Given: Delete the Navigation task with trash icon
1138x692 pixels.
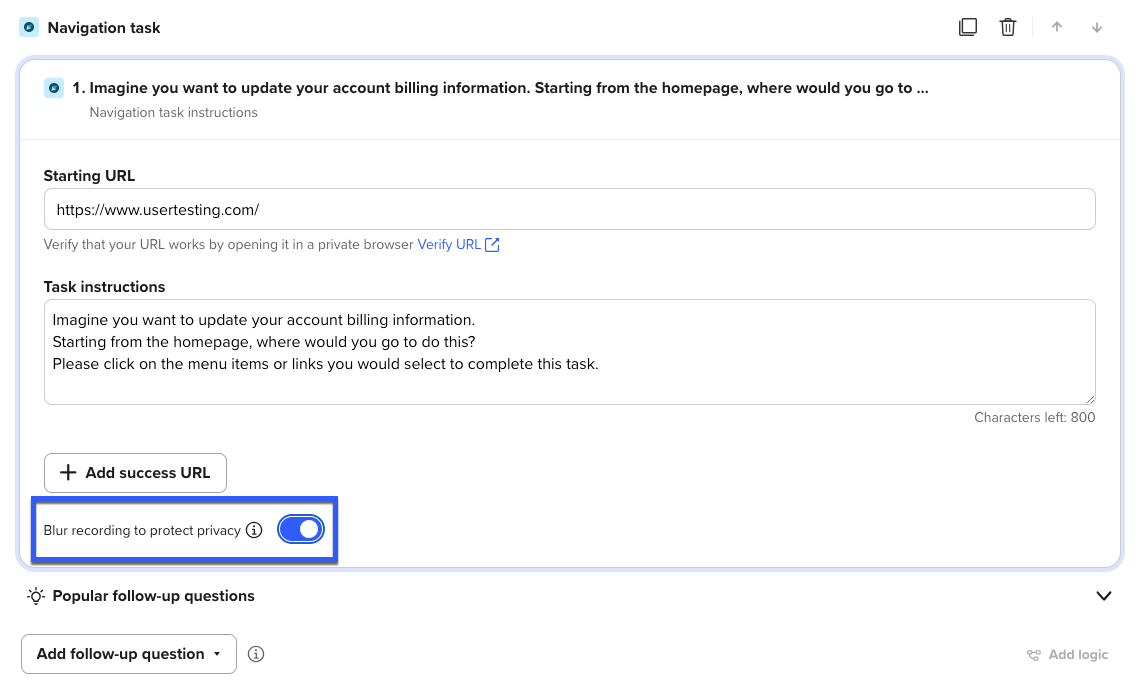Looking at the screenshot, I should coord(1008,27).
